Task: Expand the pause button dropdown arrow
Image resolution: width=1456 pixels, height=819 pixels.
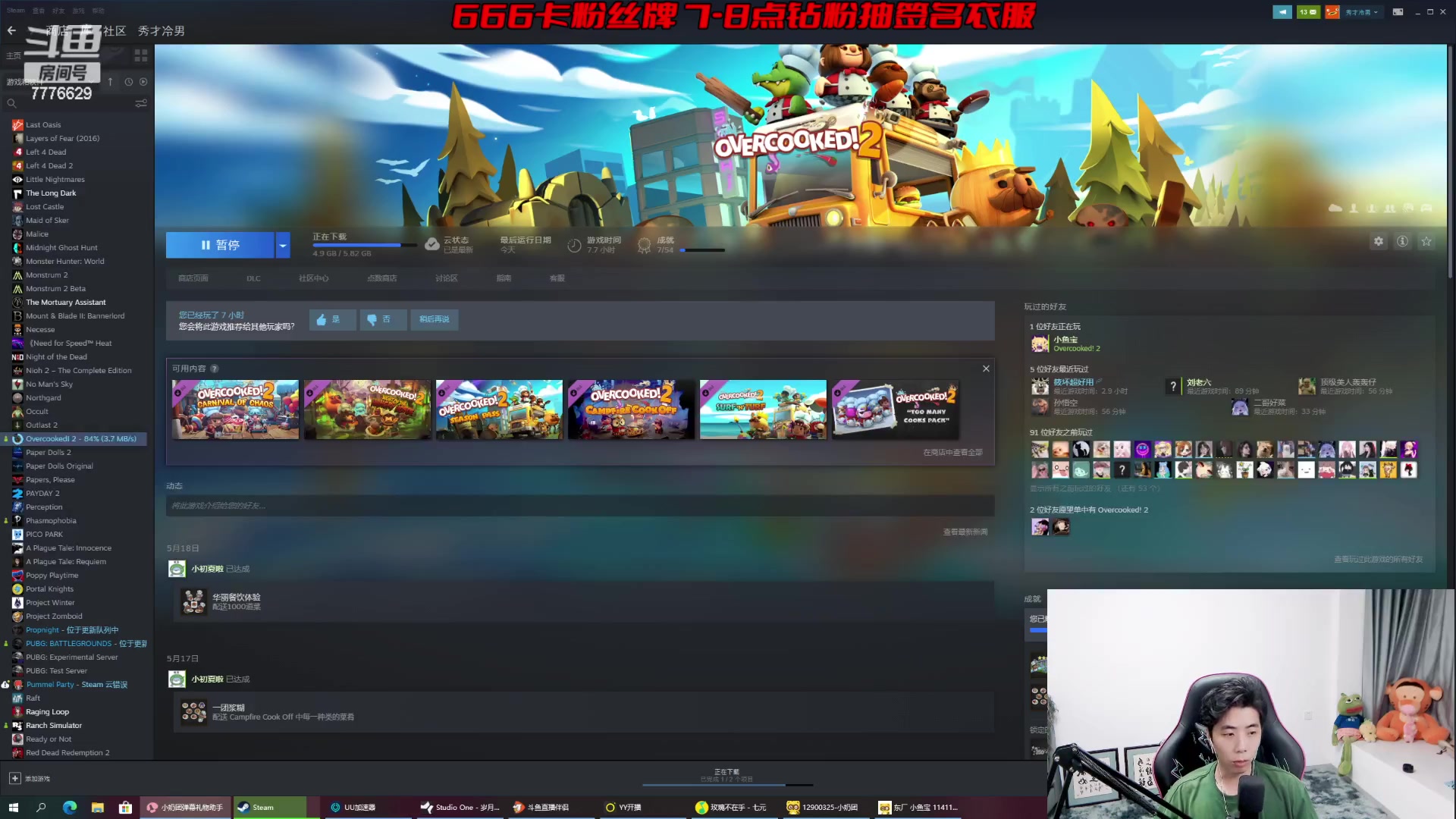Action: click(x=283, y=245)
